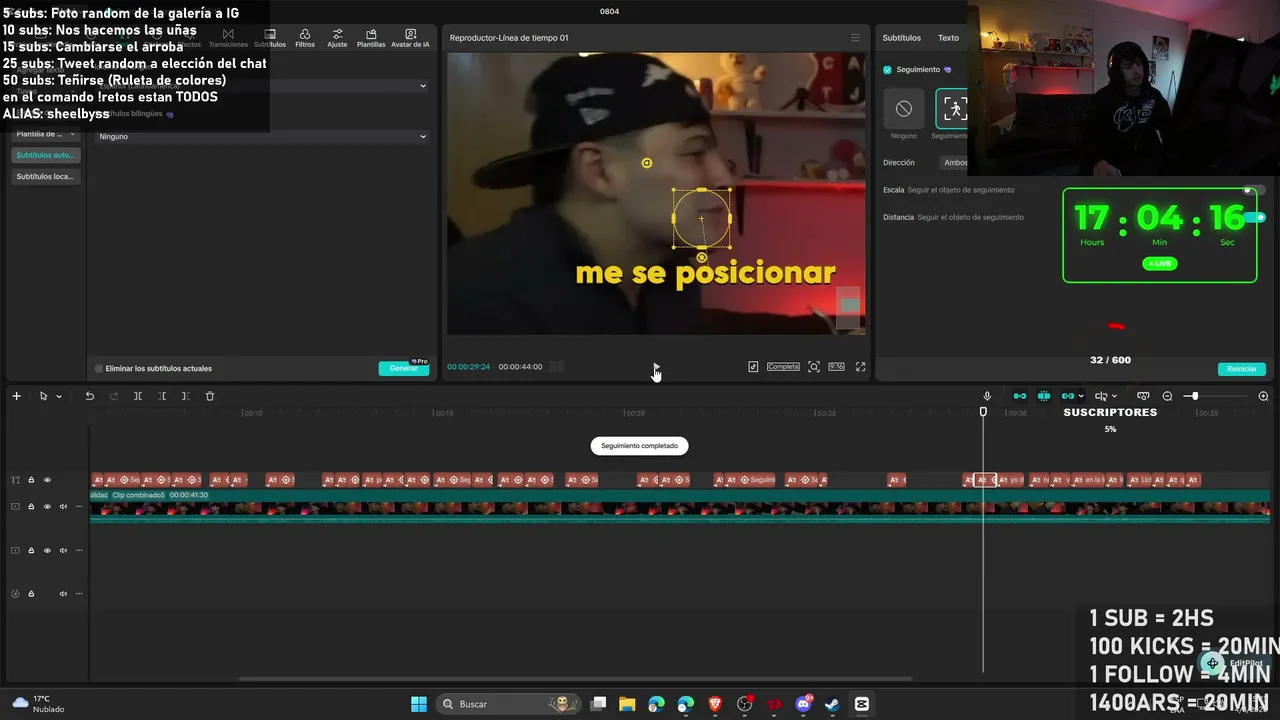
Task: Start voiceover recording with microphone icon
Action: coord(987,396)
